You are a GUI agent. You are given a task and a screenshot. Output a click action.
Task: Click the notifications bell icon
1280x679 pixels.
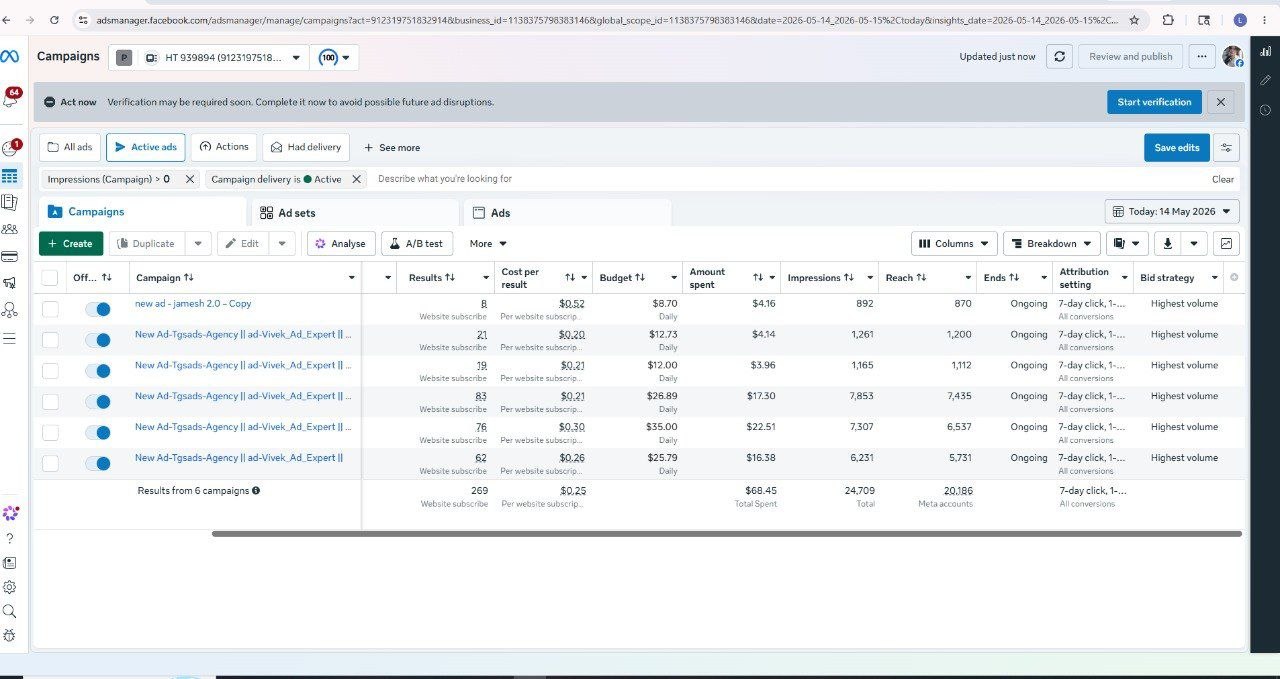tap(13, 99)
